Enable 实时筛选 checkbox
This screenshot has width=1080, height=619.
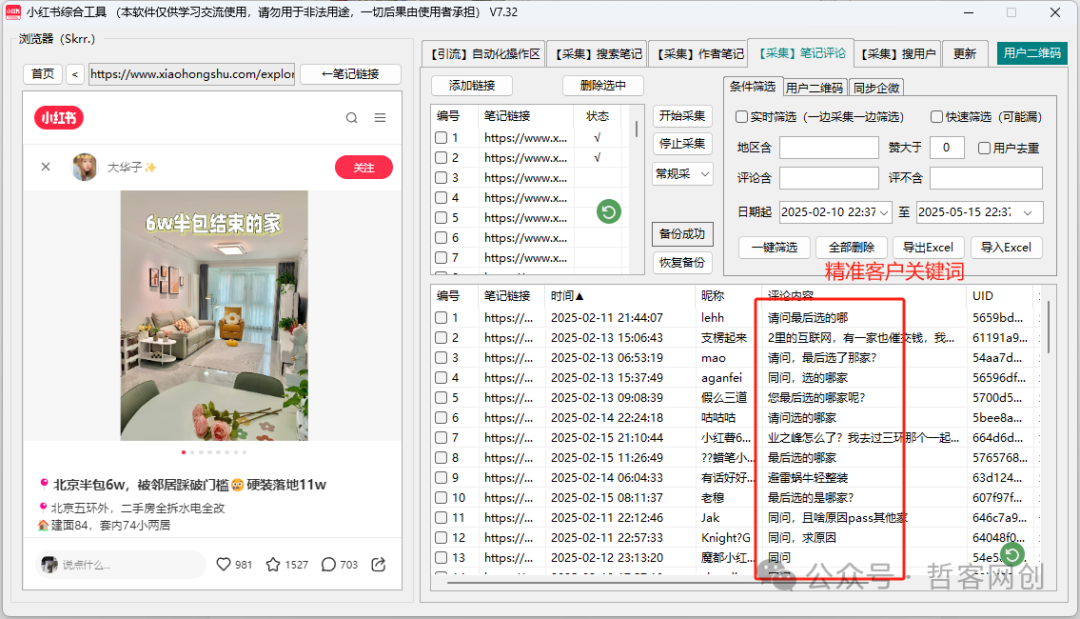click(742, 116)
